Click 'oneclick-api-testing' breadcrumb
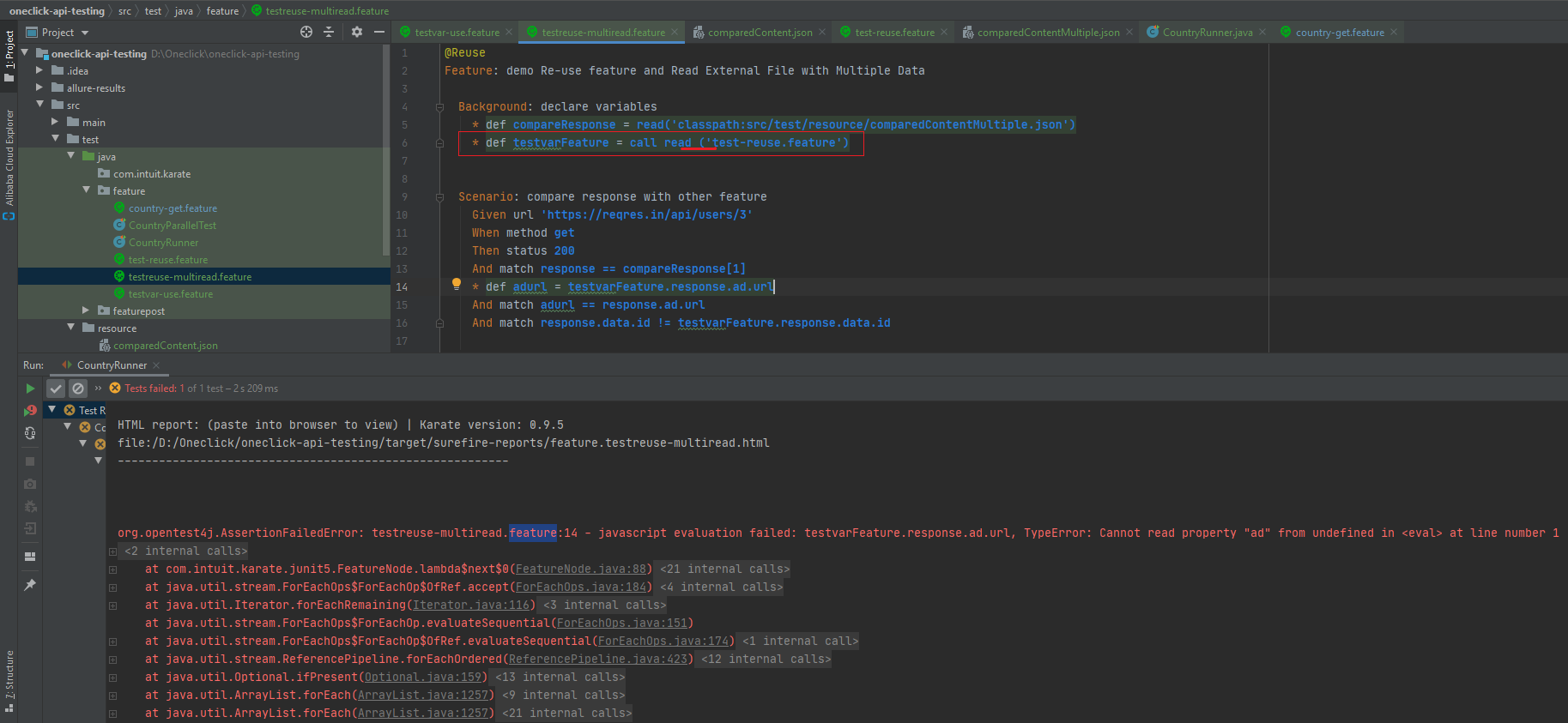The image size is (1568, 723). (x=57, y=10)
